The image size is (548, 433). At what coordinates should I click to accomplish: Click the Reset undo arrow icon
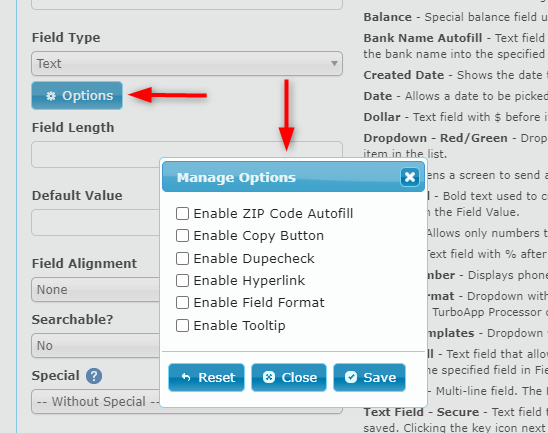(x=186, y=377)
